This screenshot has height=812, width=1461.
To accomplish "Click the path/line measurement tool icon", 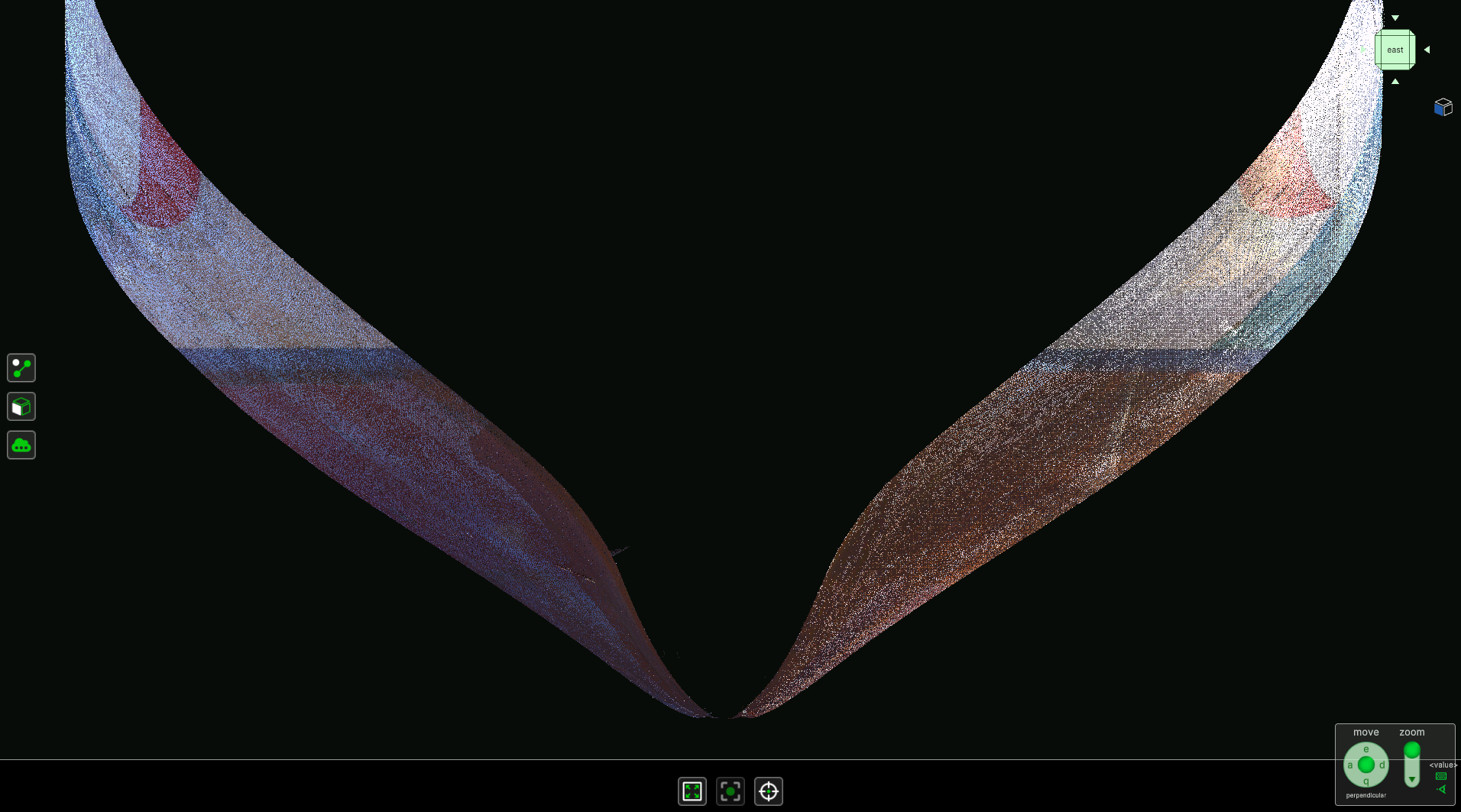I will (x=21, y=367).
